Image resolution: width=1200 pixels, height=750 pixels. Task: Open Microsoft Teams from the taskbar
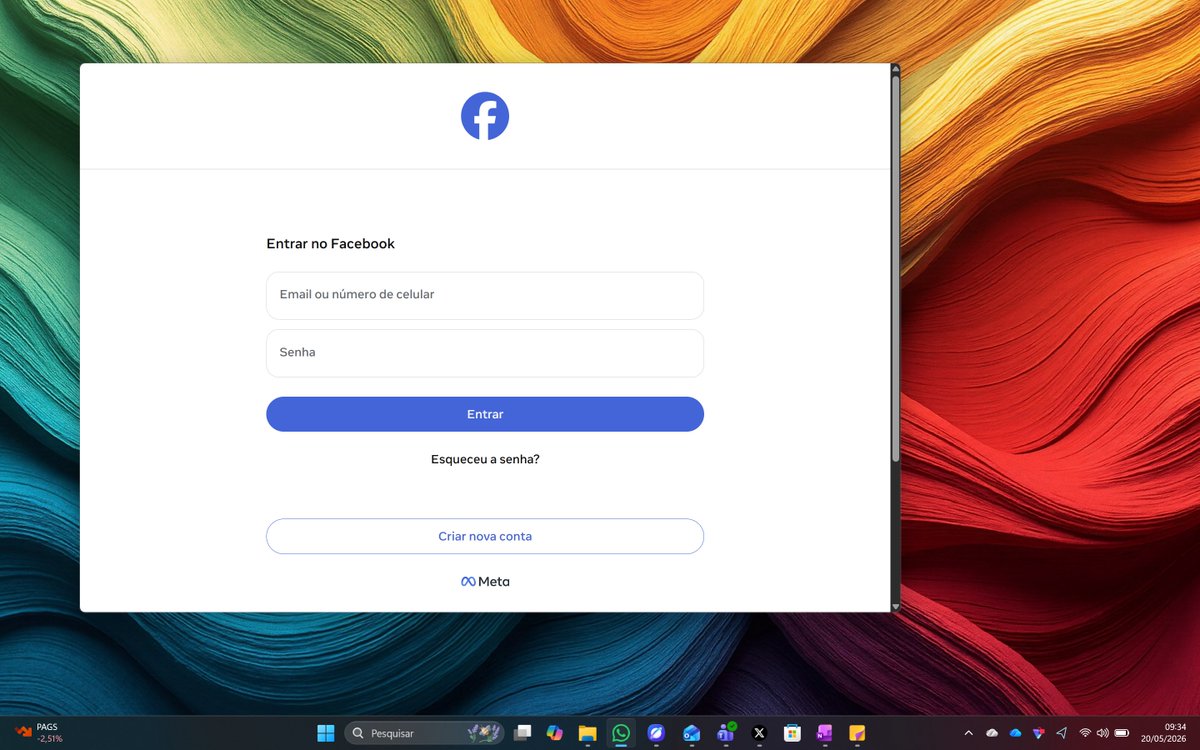coord(725,733)
